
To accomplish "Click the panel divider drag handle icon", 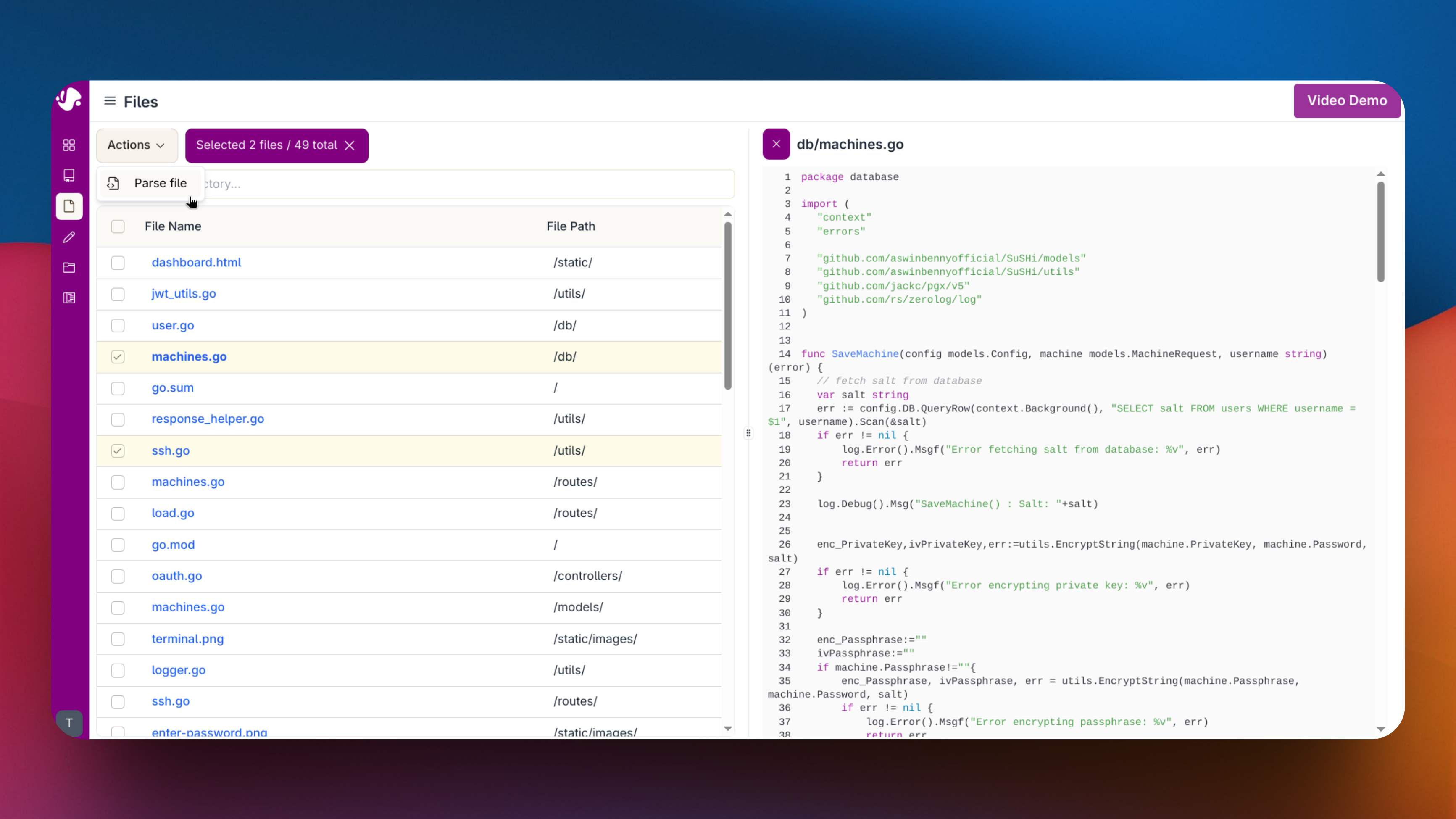I will point(748,434).
